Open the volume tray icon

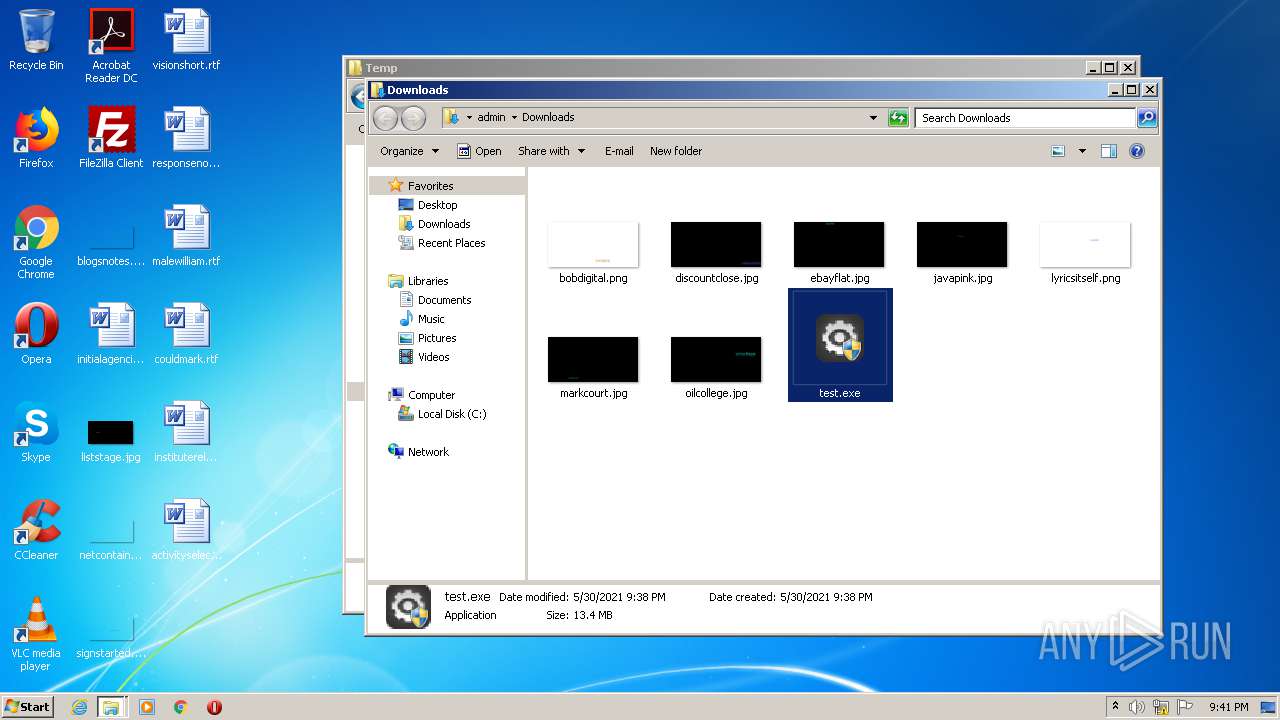(1137, 707)
